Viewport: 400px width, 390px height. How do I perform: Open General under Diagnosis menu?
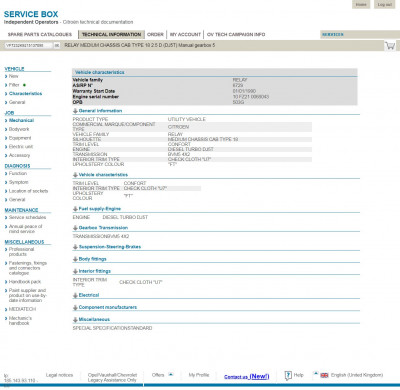click(17, 200)
